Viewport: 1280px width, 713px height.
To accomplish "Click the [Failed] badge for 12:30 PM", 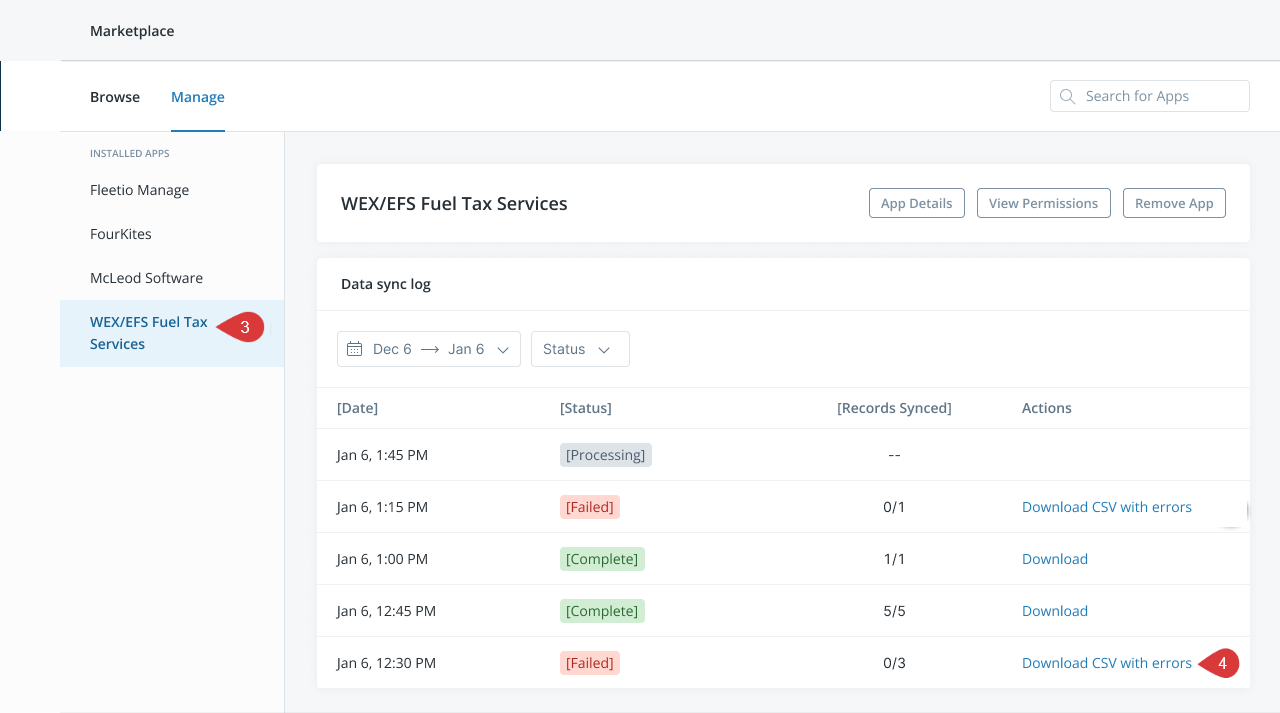I will click(590, 663).
